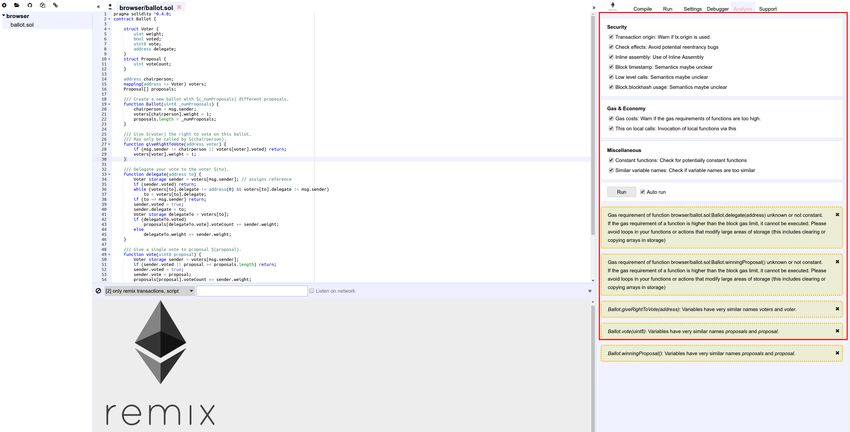Toggle Check effects reentrancy option

[x=611, y=47]
